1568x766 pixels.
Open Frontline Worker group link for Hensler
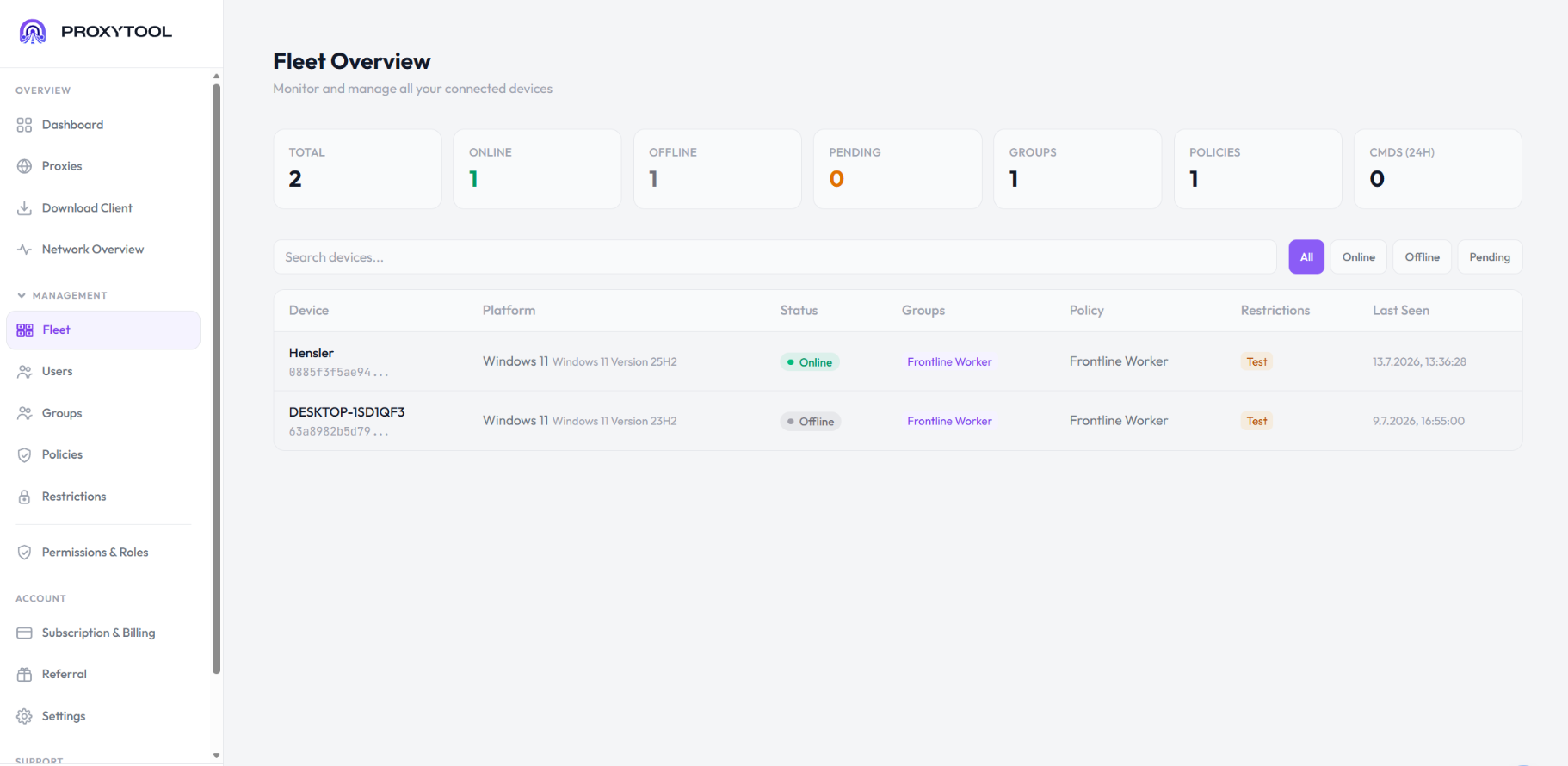[949, 362]
